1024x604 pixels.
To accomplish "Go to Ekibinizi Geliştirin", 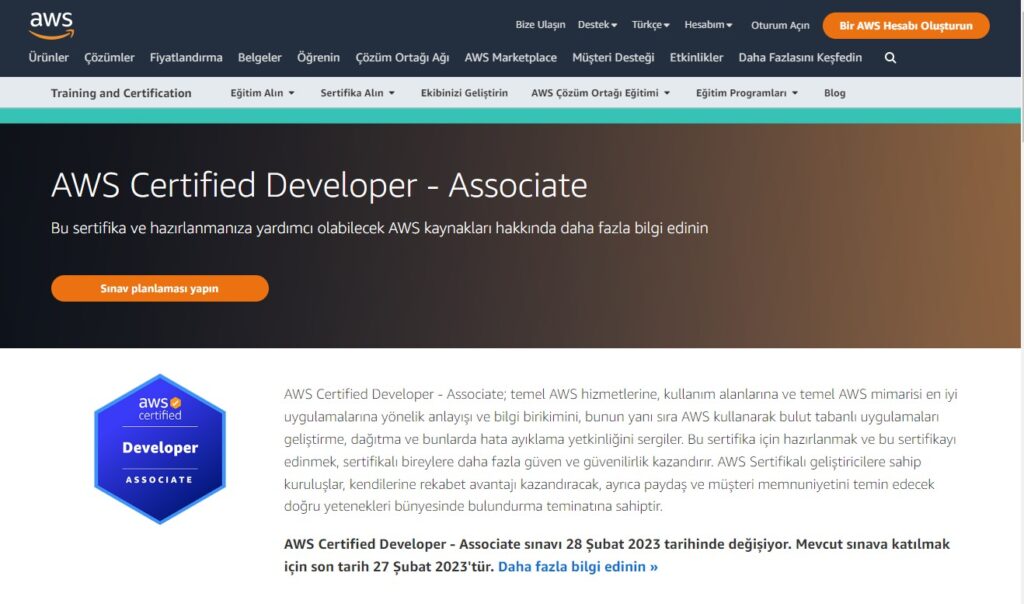I will [464, 93].
